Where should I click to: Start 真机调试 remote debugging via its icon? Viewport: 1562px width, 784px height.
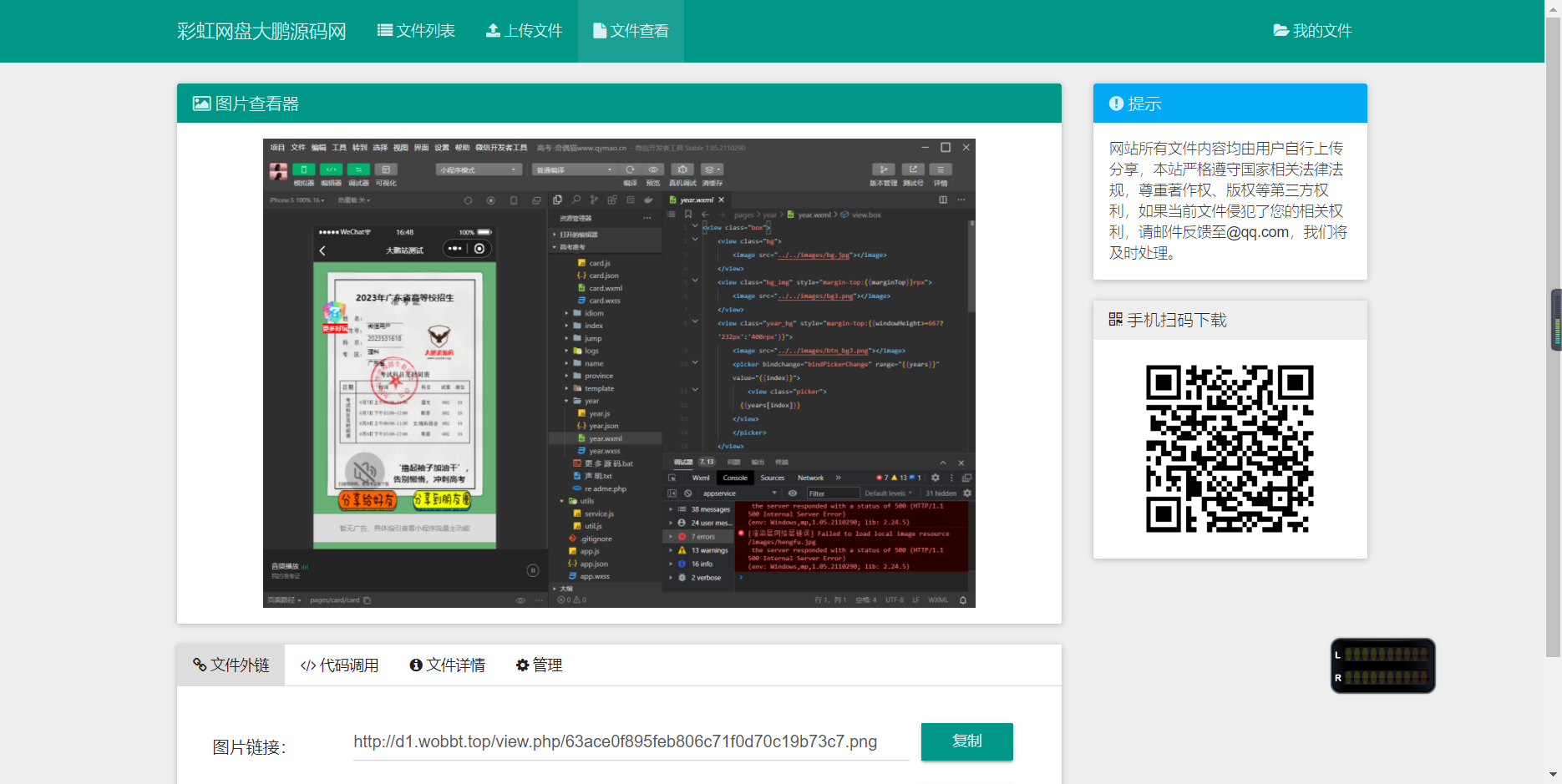(682, 169)
